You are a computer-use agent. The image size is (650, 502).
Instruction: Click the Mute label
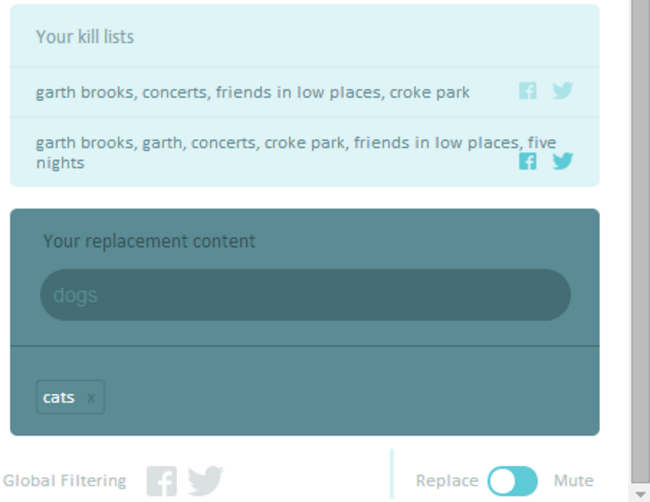[574, 481]
